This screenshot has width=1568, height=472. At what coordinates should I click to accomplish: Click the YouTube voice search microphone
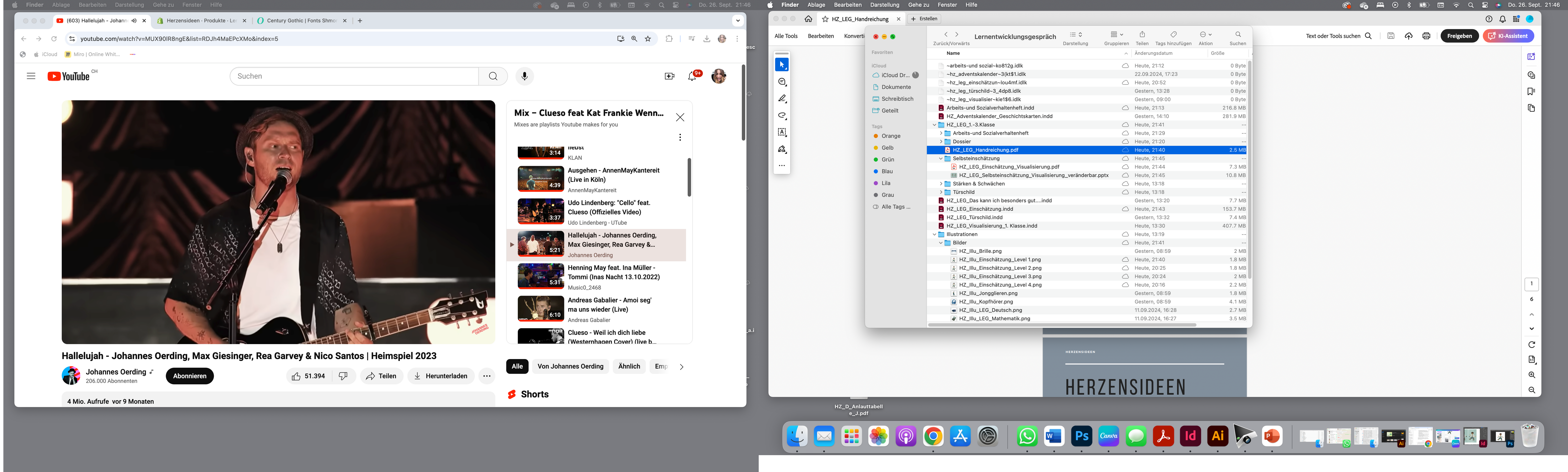click(x=524, y=76)
